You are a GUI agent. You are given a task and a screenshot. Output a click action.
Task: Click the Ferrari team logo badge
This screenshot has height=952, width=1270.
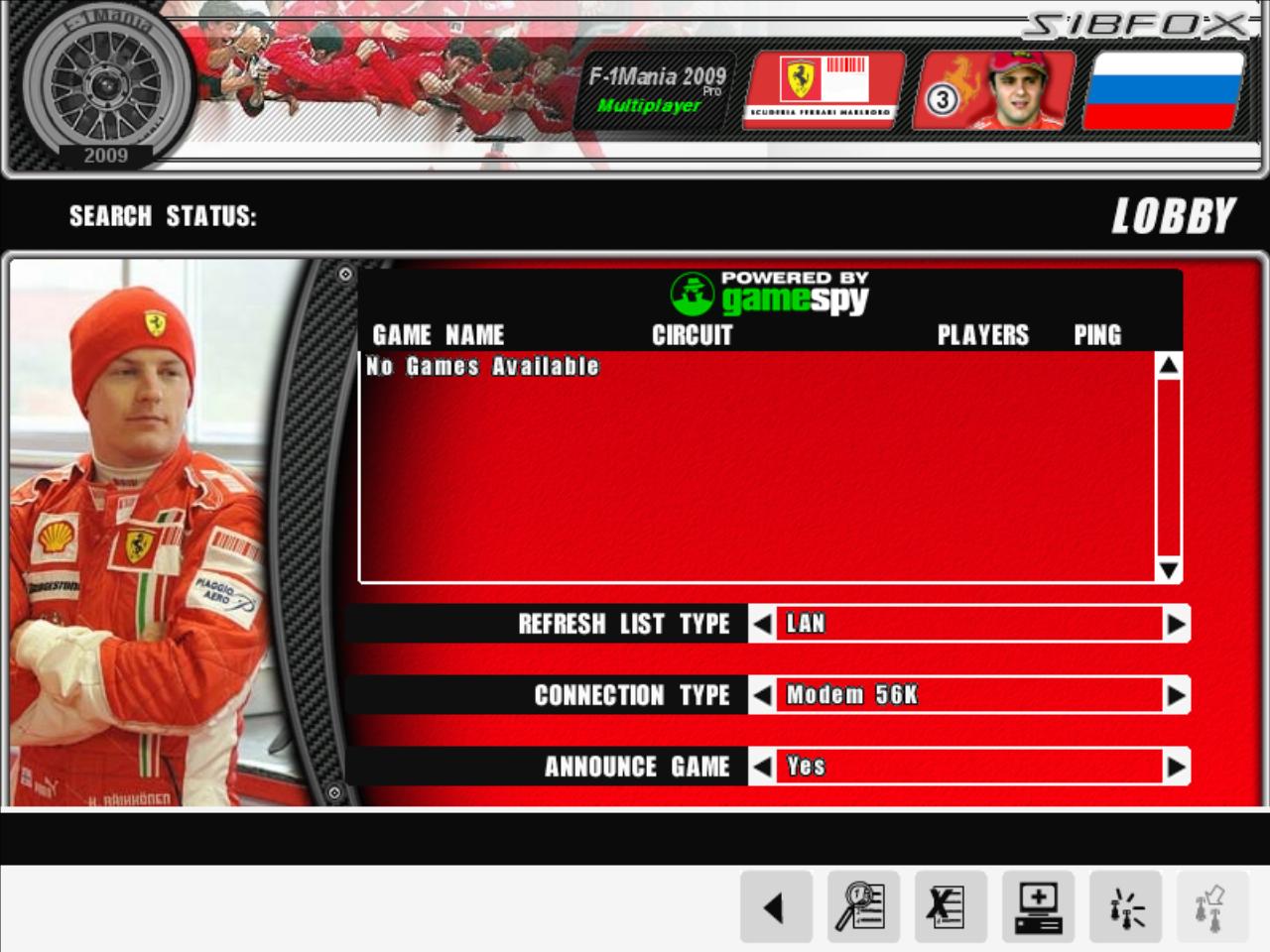[824, 91]
